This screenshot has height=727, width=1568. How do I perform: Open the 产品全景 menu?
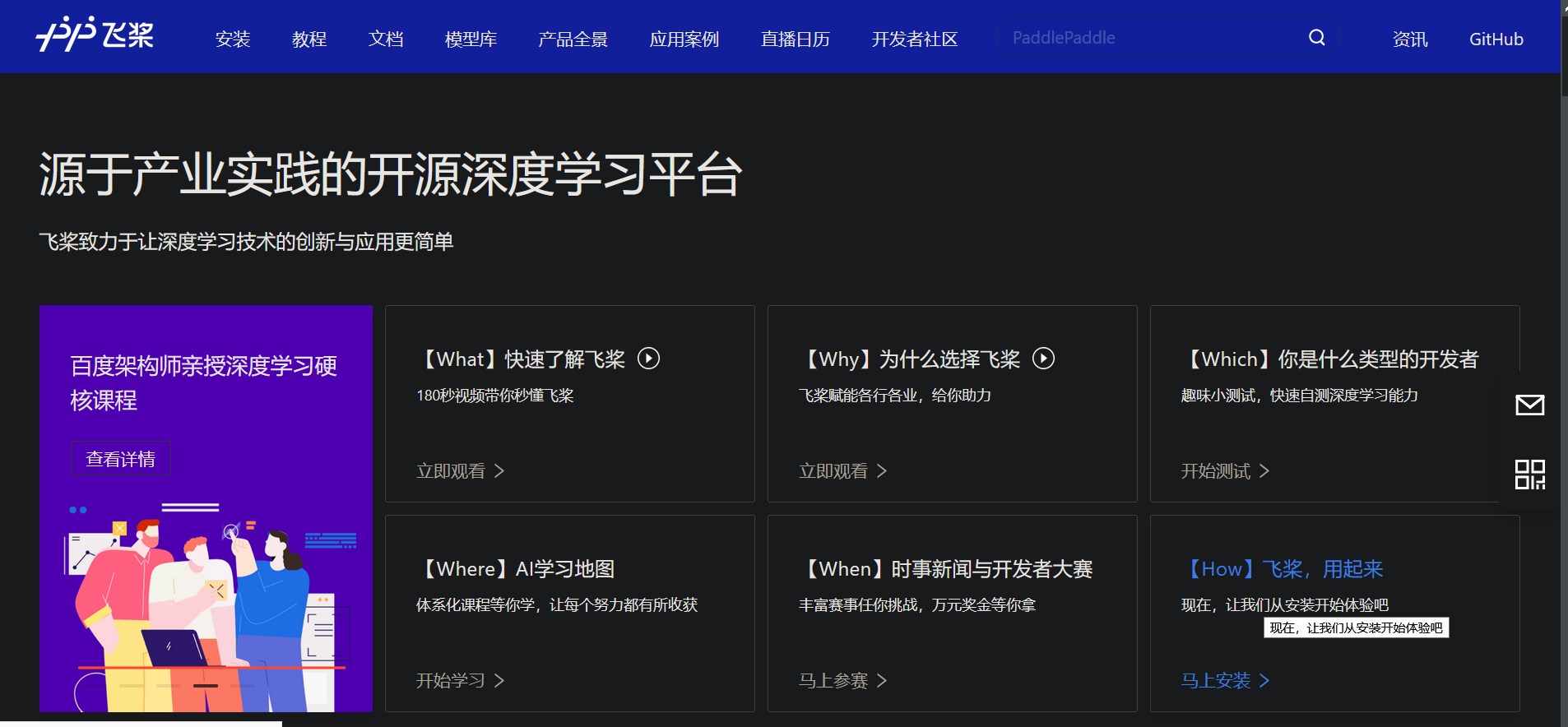click(573, 39)
